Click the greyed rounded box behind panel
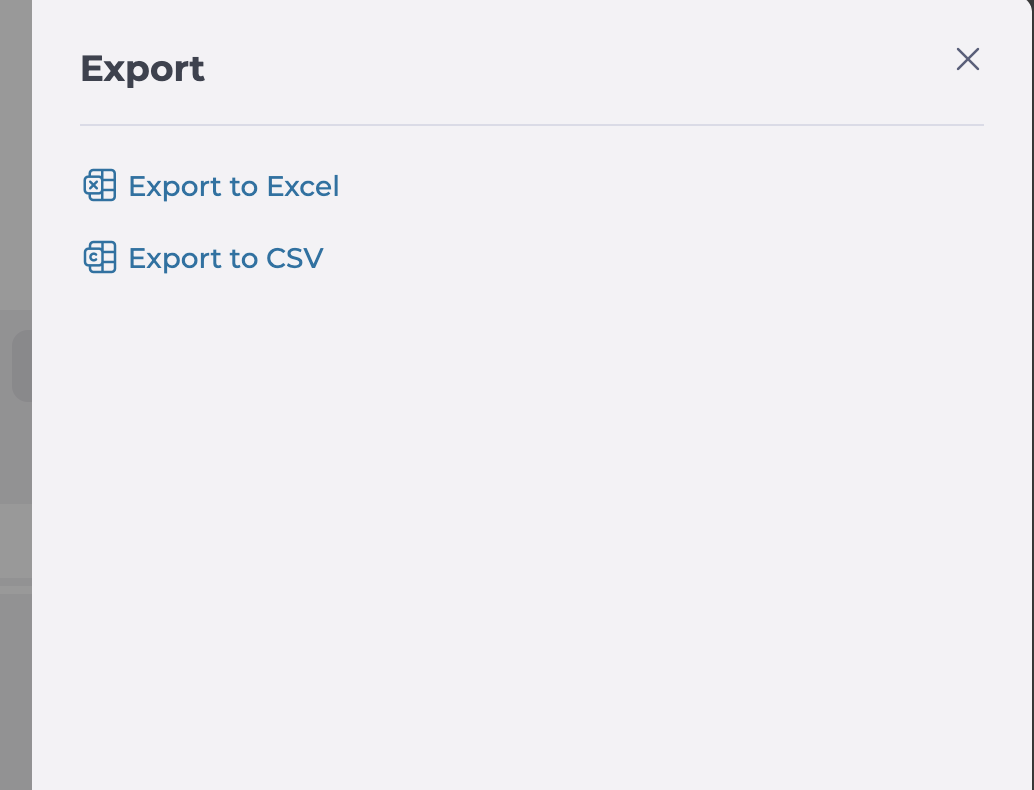 coord(22,366)
